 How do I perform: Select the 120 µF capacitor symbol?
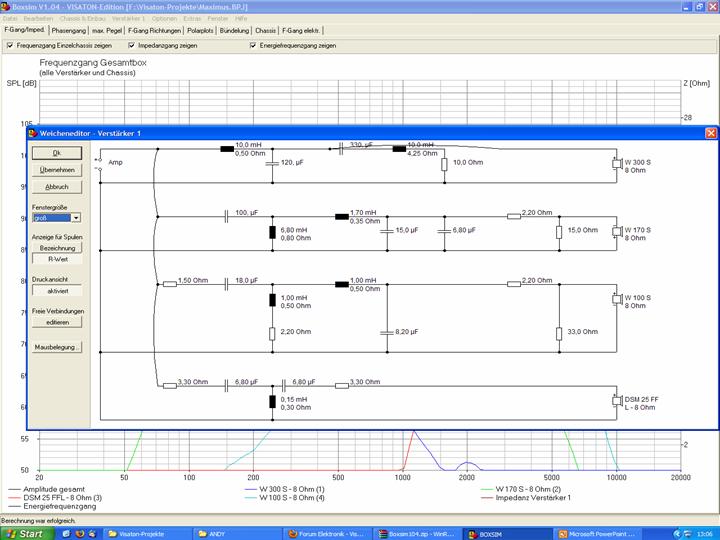[272, 164]
